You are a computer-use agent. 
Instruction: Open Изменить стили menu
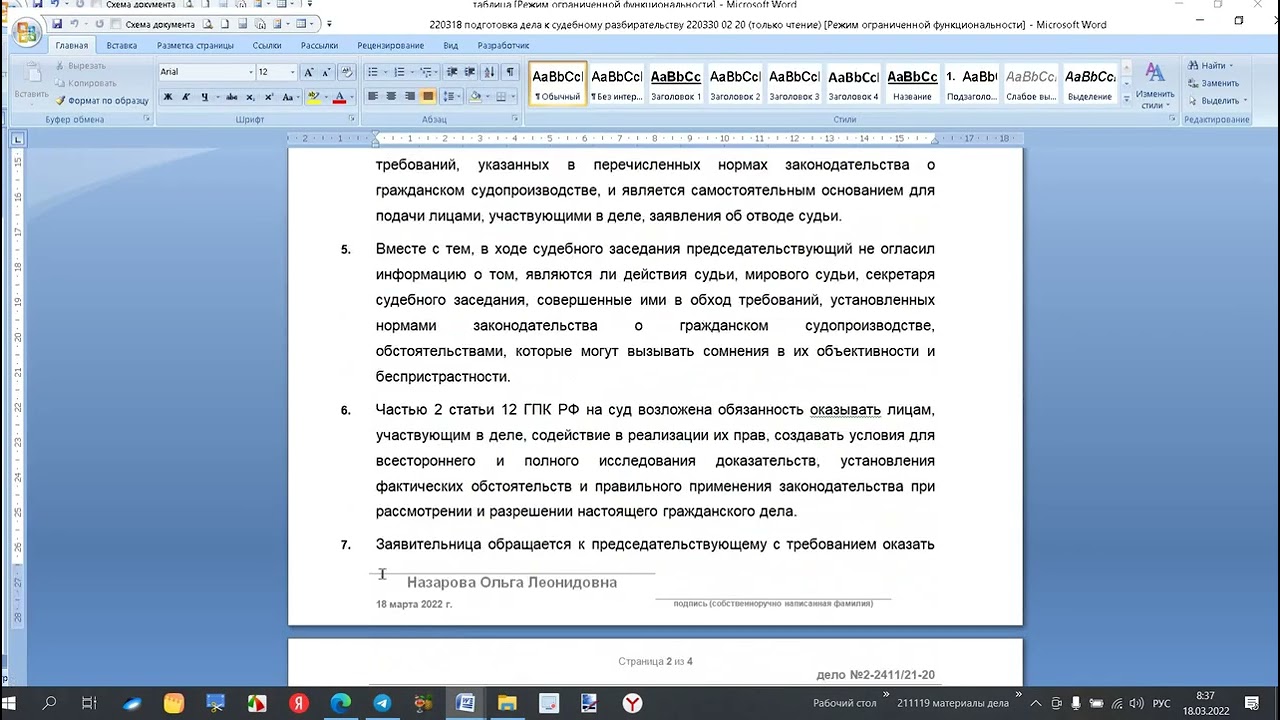1155,85
